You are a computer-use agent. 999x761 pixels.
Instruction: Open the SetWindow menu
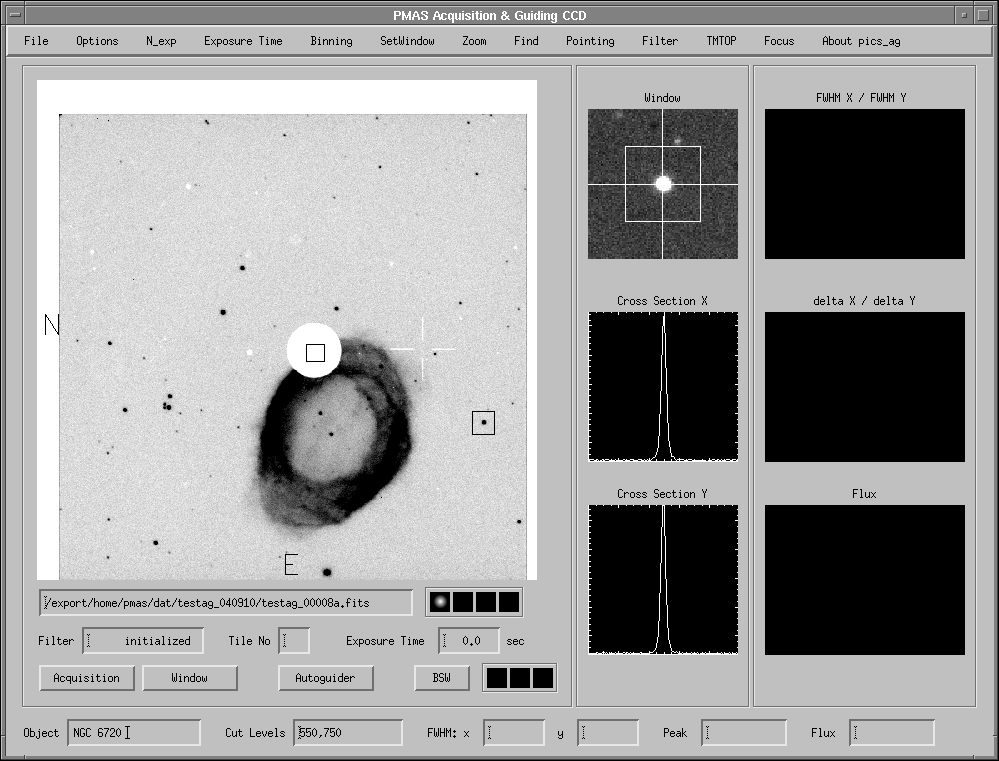pyautogui.click(x=407, y=41)
